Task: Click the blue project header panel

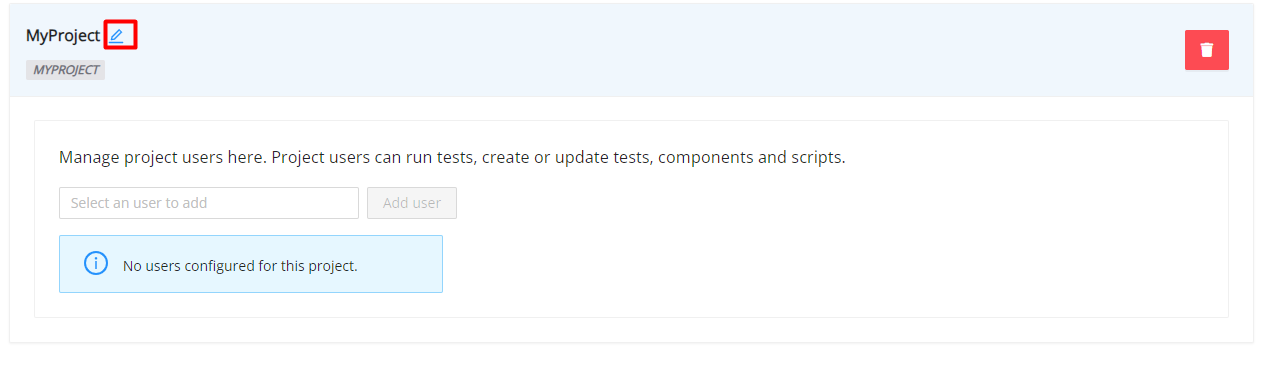Action: pos(631,50)
